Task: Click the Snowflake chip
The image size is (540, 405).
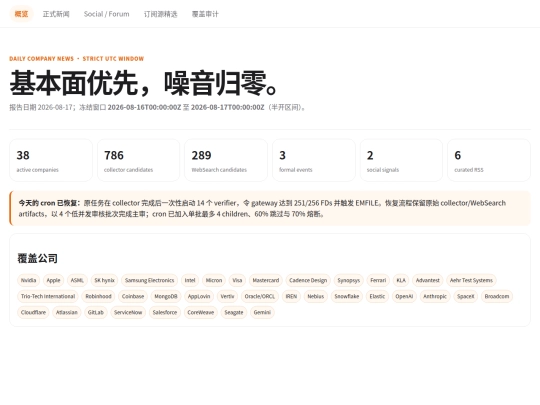Action: click(347, 296)
